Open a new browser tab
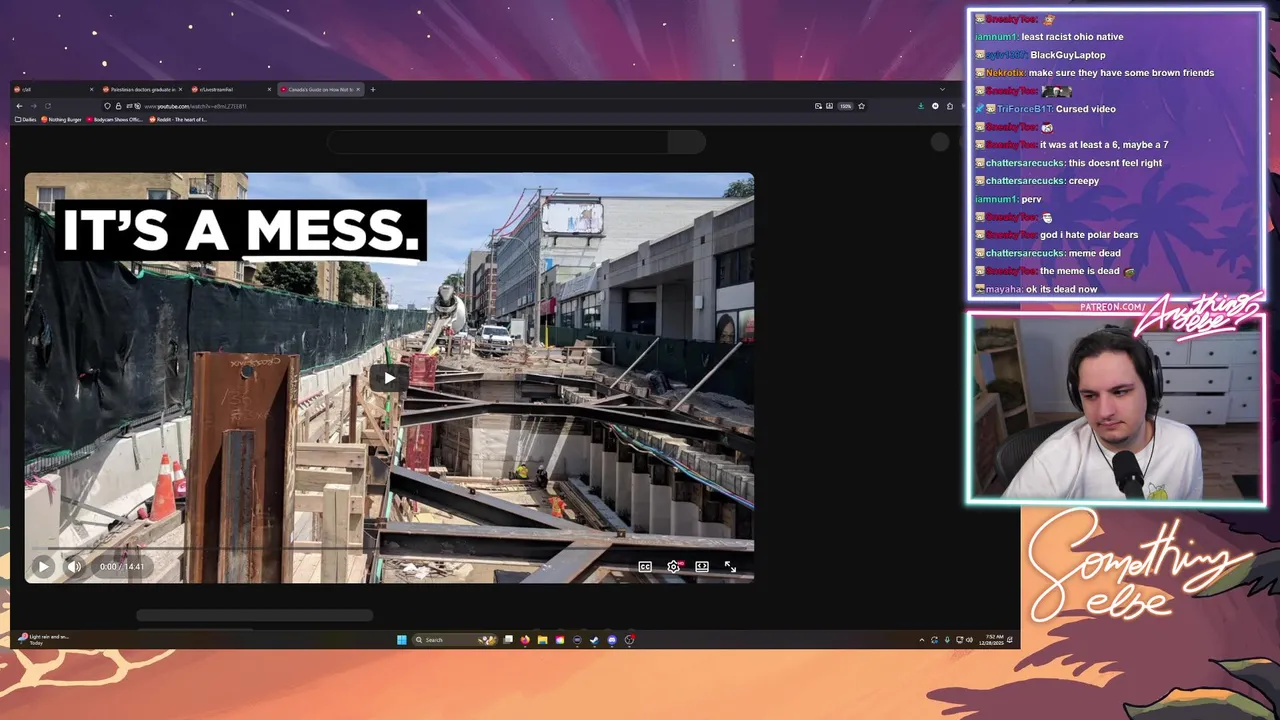The image size is (1280, 720). [x=373, y=89]
